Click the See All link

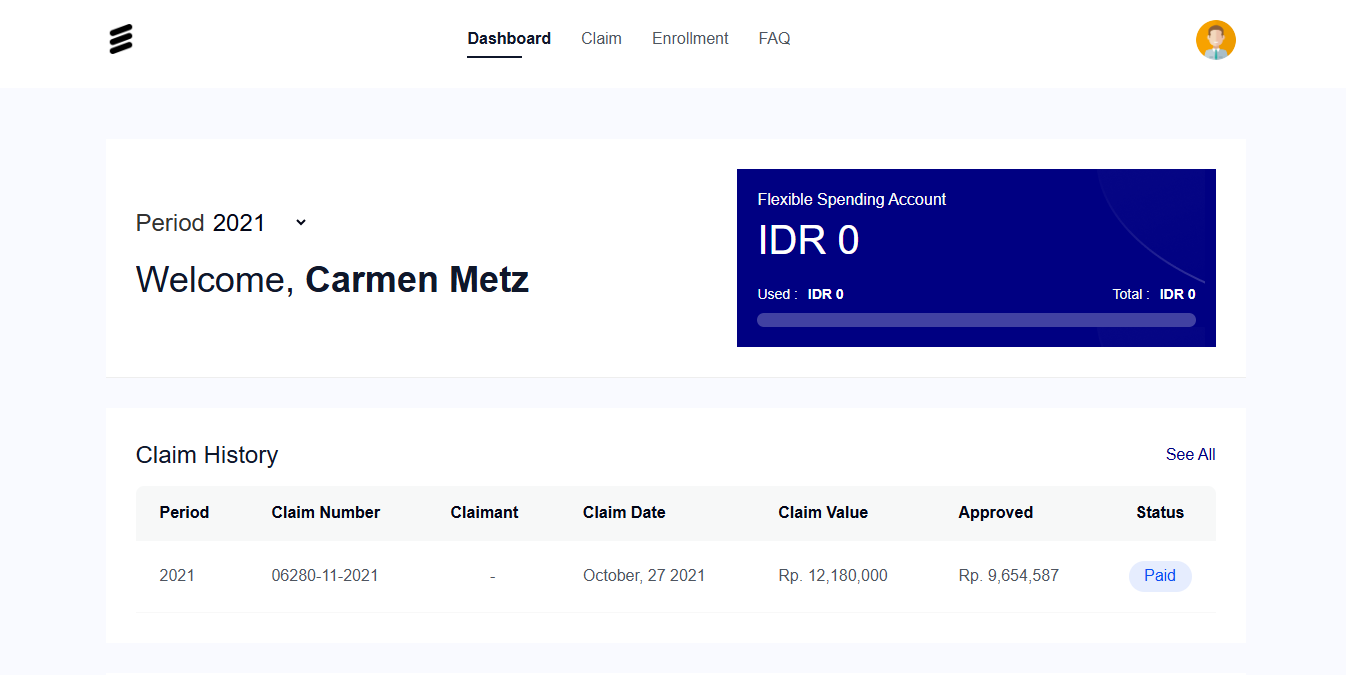click(x=1190, y=454)
